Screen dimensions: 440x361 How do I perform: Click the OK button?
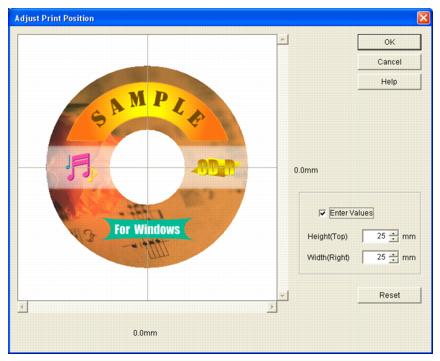tap(389, 42)
